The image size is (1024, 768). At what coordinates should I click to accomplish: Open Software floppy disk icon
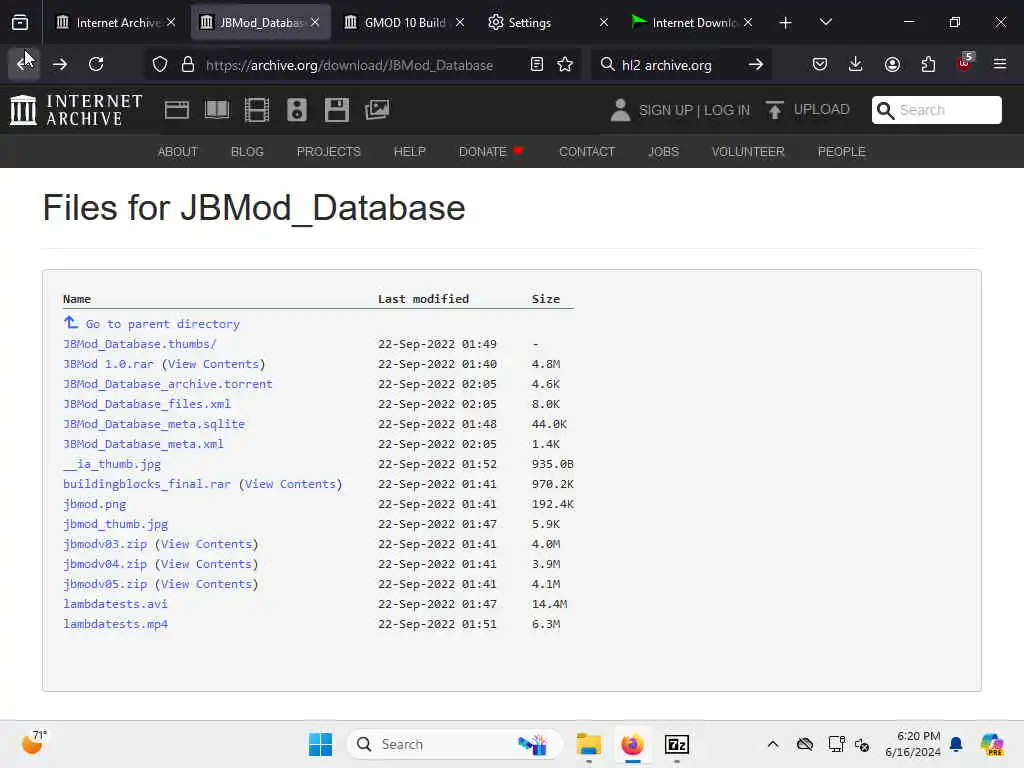pyautogui.click(x=337, y=110)
